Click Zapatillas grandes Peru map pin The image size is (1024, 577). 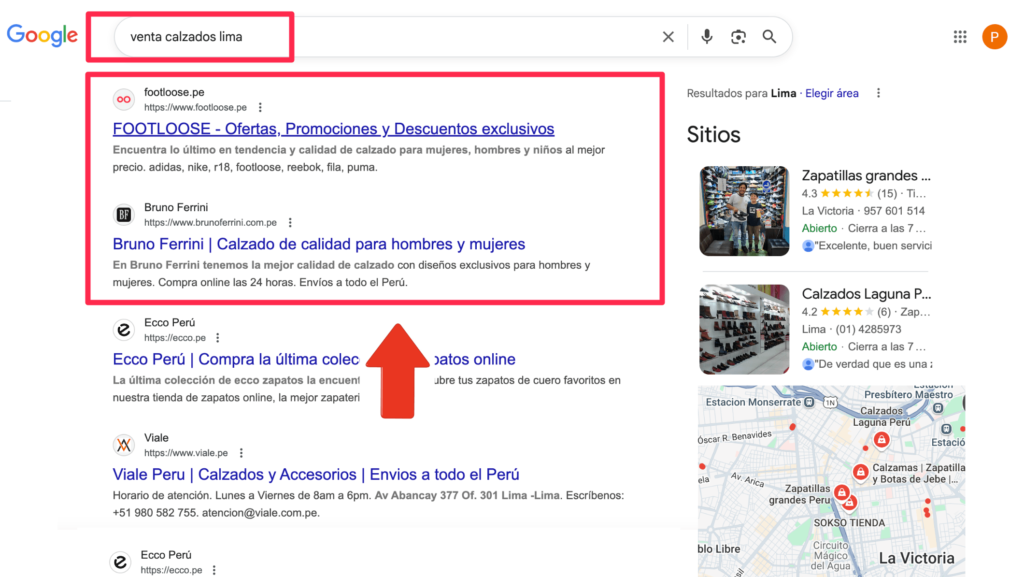click(842, 492)
